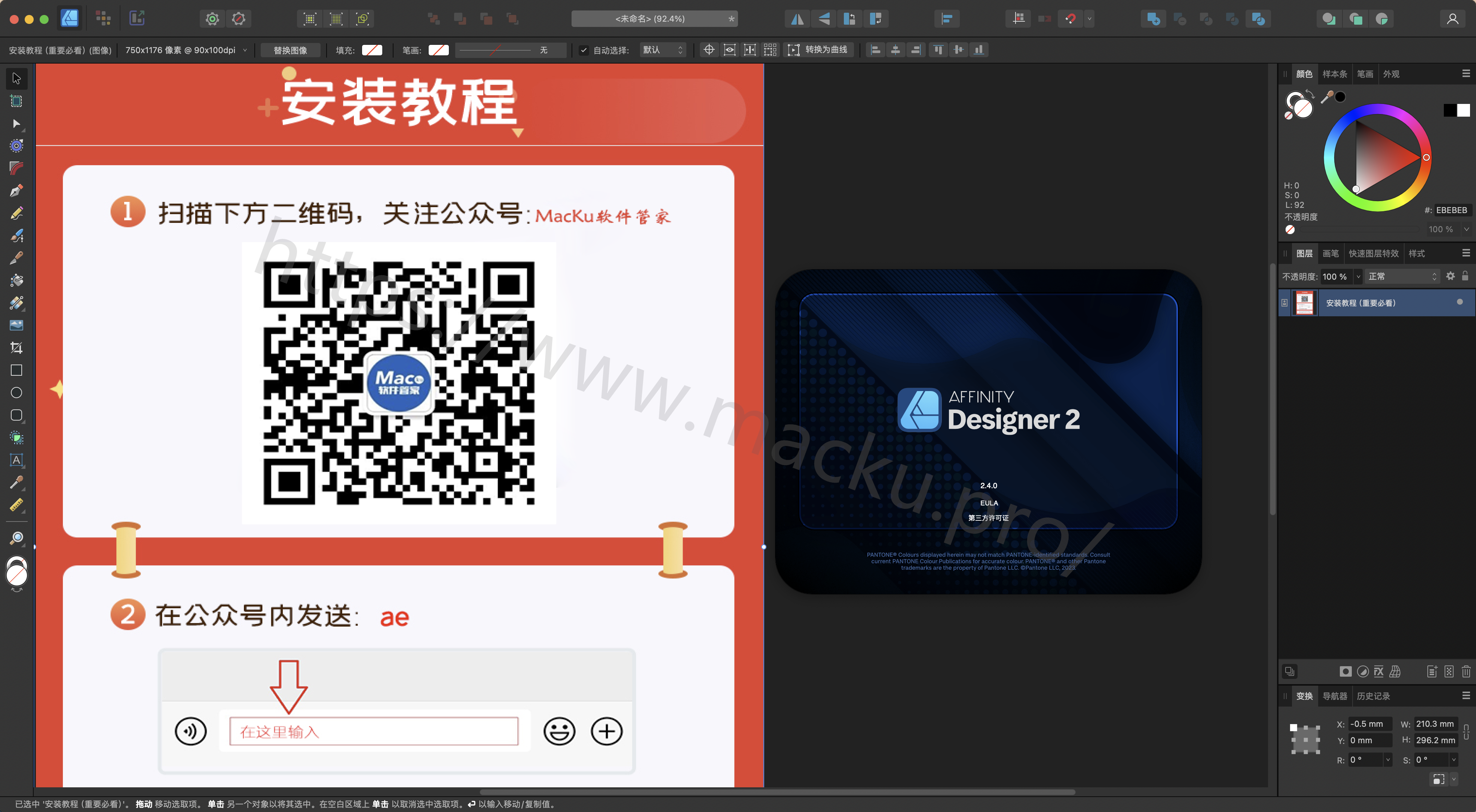Select the Transparency tool
Viewport: 1476px width, 812px height.
point(16,303)
